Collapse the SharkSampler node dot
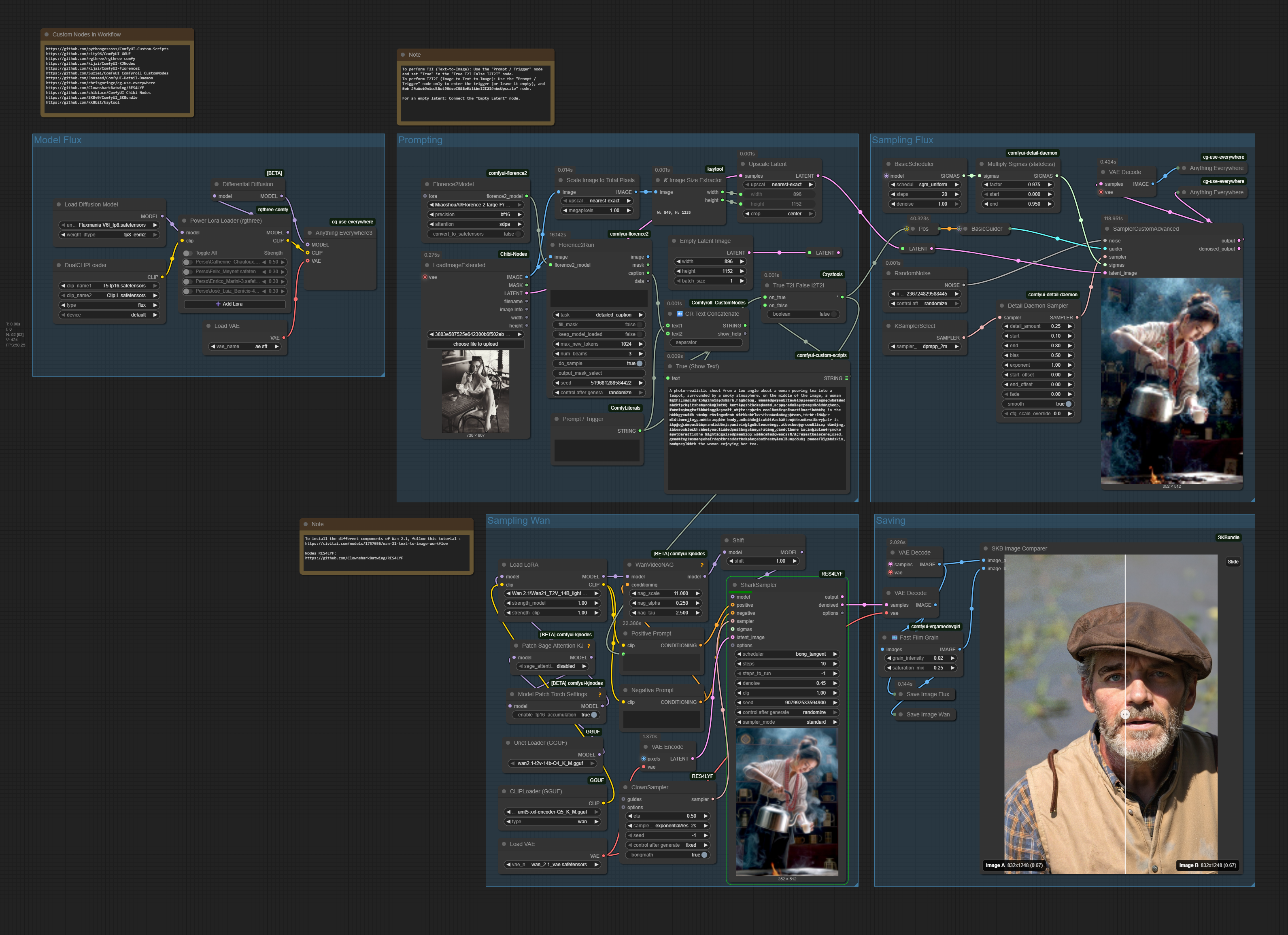The image size is (1288, 935). point(735,585)
